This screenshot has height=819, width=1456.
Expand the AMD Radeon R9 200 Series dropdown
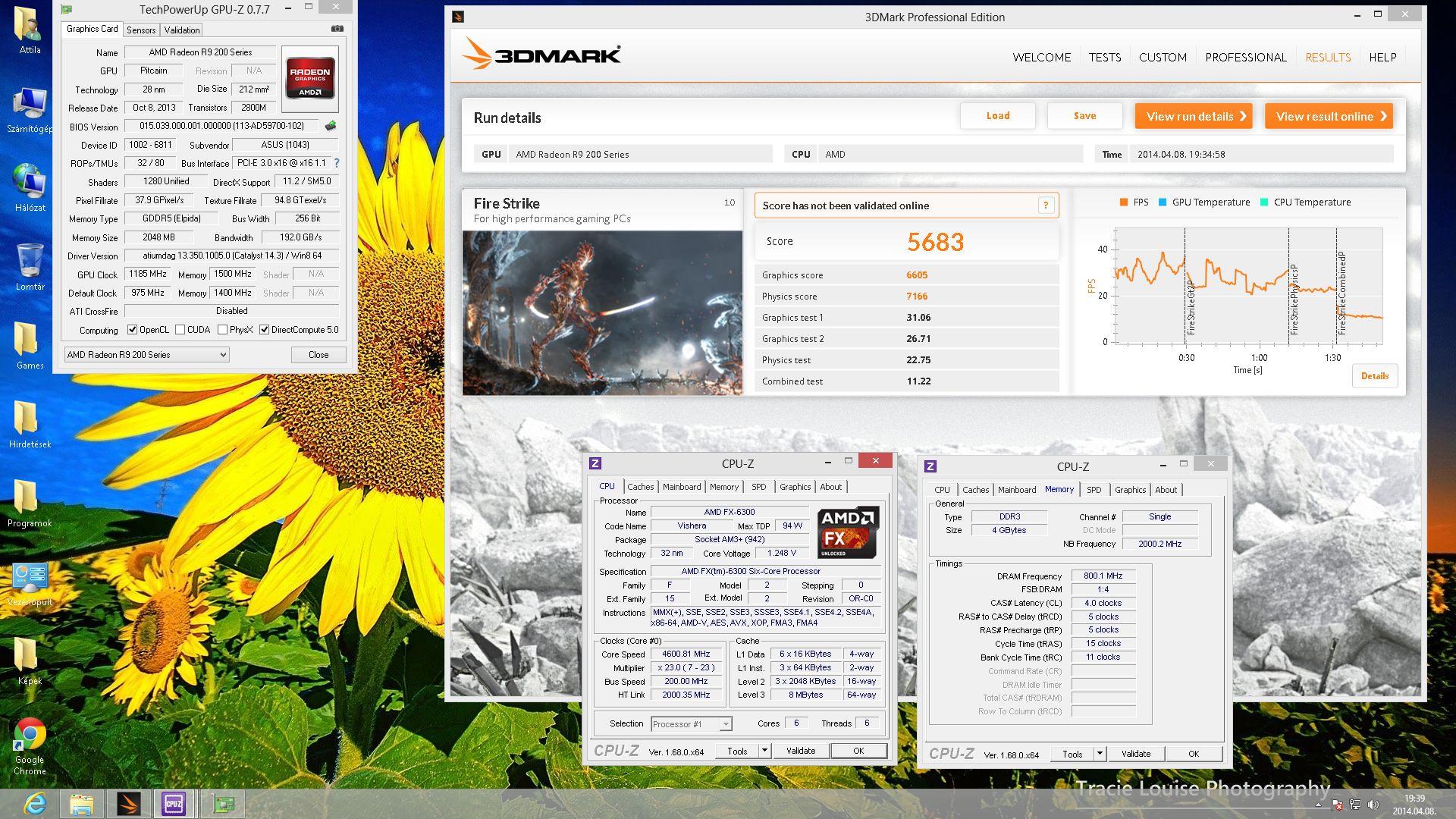click(222, 355)
